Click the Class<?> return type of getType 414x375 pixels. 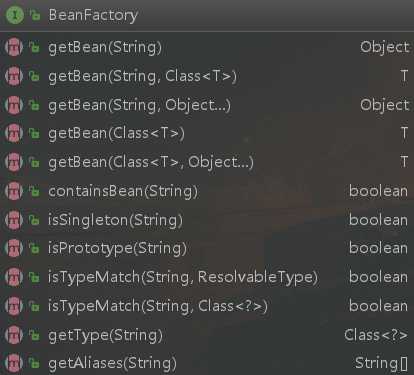click(x=376, y=335)
